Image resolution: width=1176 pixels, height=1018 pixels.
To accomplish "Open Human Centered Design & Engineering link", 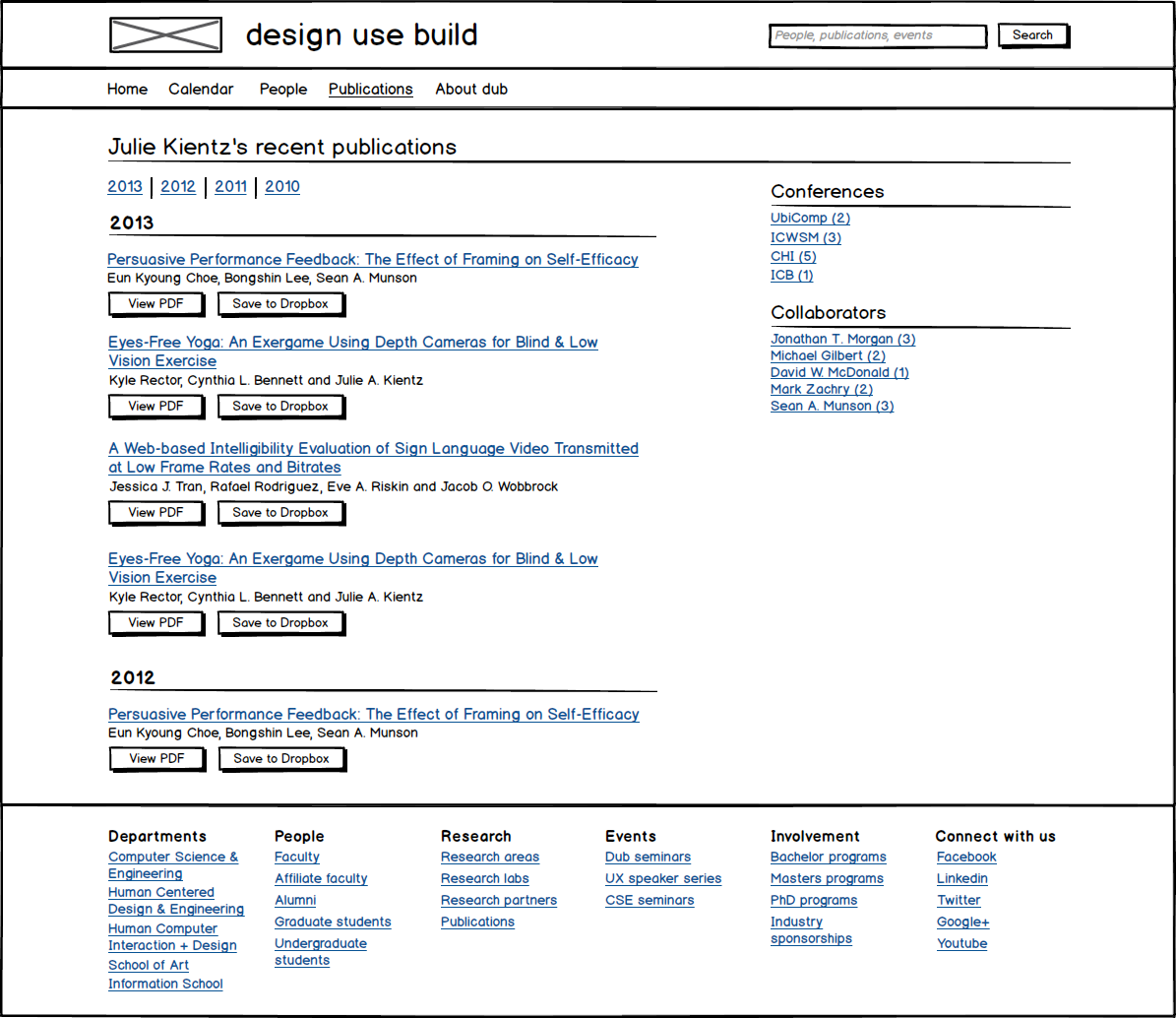I will pyautogui.click(x=176, y=900).
